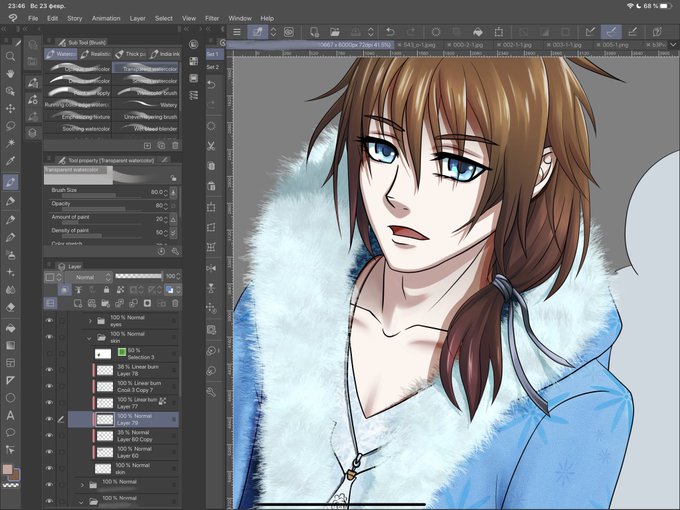Click the Cut scissors icon in command bar
Screen dimensions: 680x510
click(x=211, y=146)
